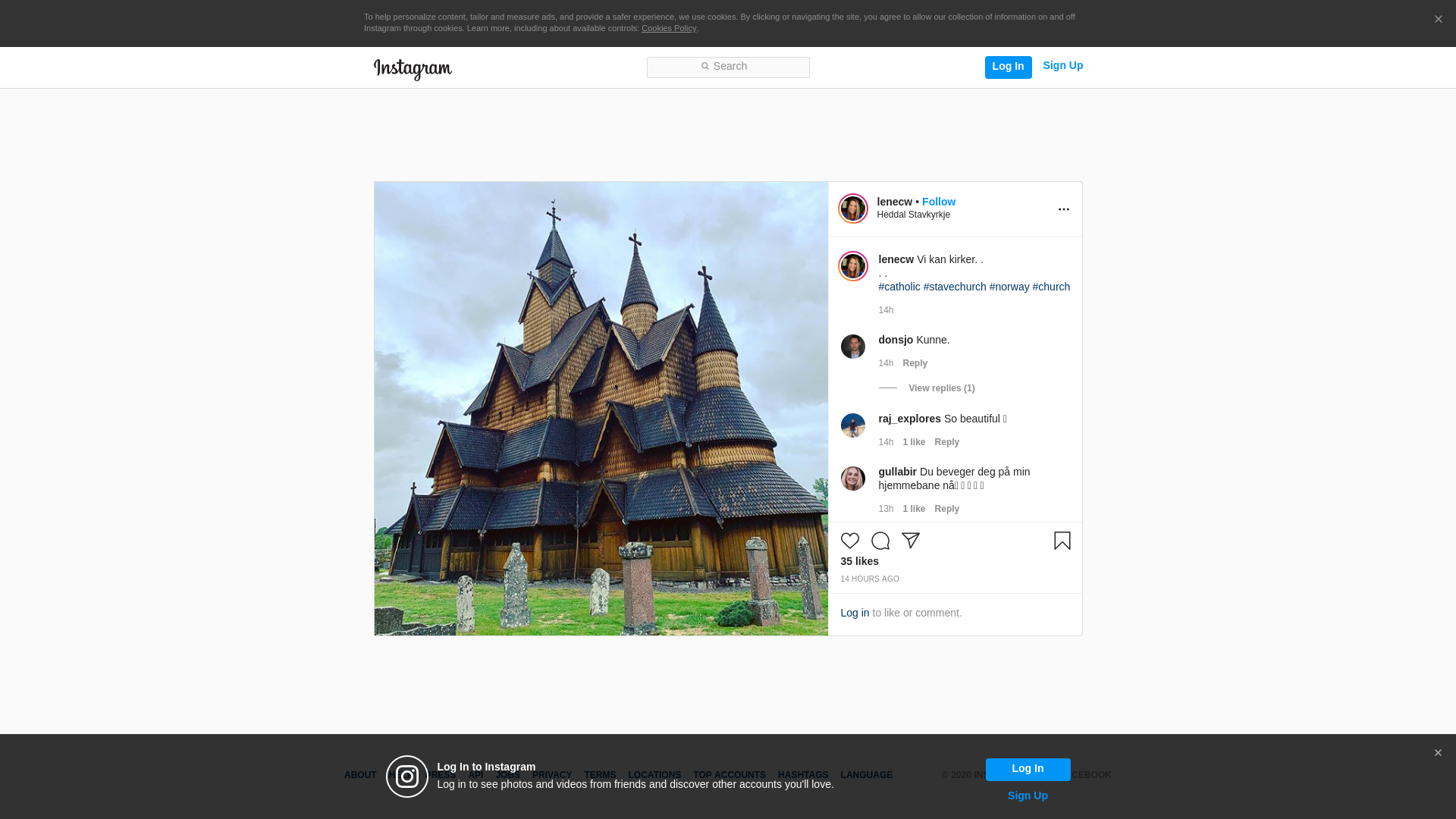Image resolution: width=1456 pixels, height=819 pixels.
Task: Expand View replies (1) under donsjo
Action: (941, 388)
